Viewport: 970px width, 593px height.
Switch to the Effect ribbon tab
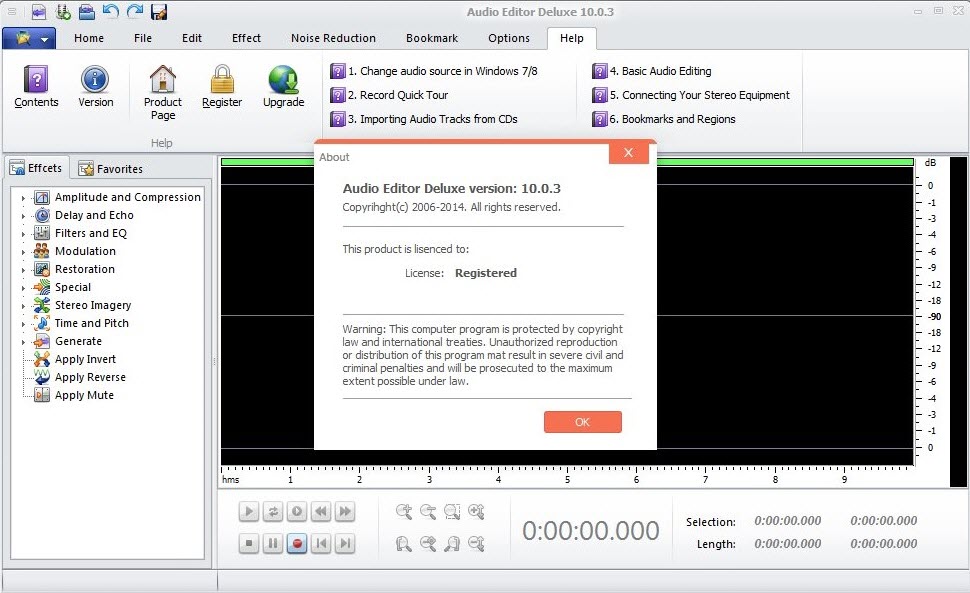pos(246,38)
